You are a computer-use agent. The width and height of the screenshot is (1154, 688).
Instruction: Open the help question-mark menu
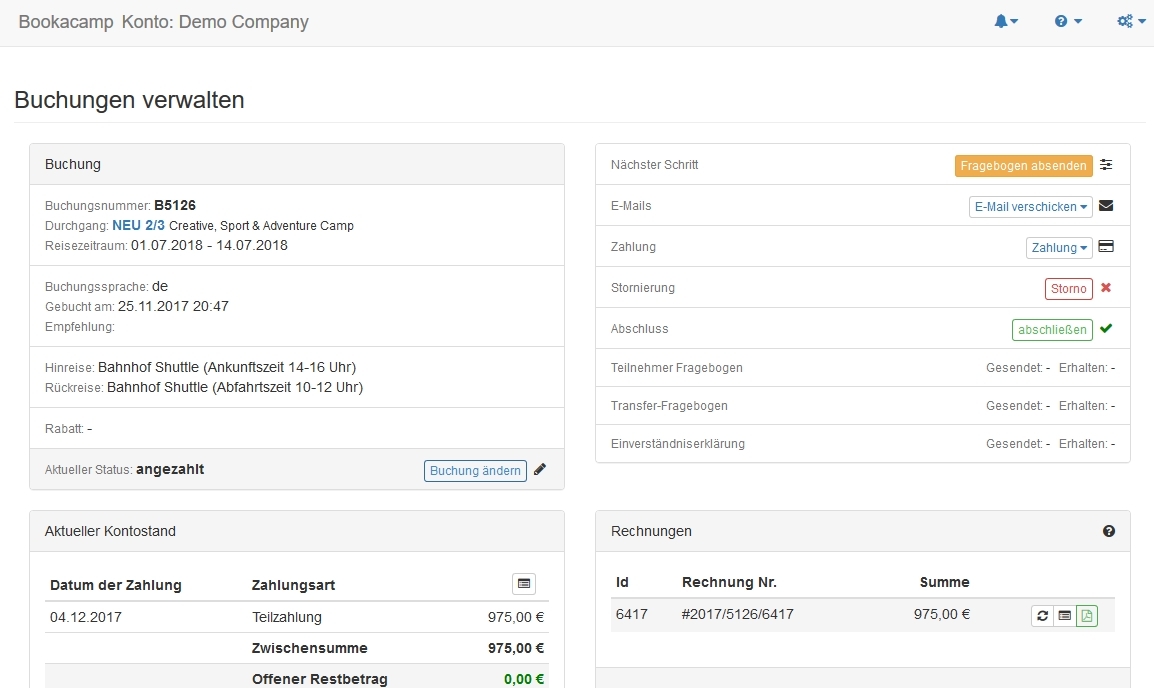pyautogui.click(x=1068, y=22)
